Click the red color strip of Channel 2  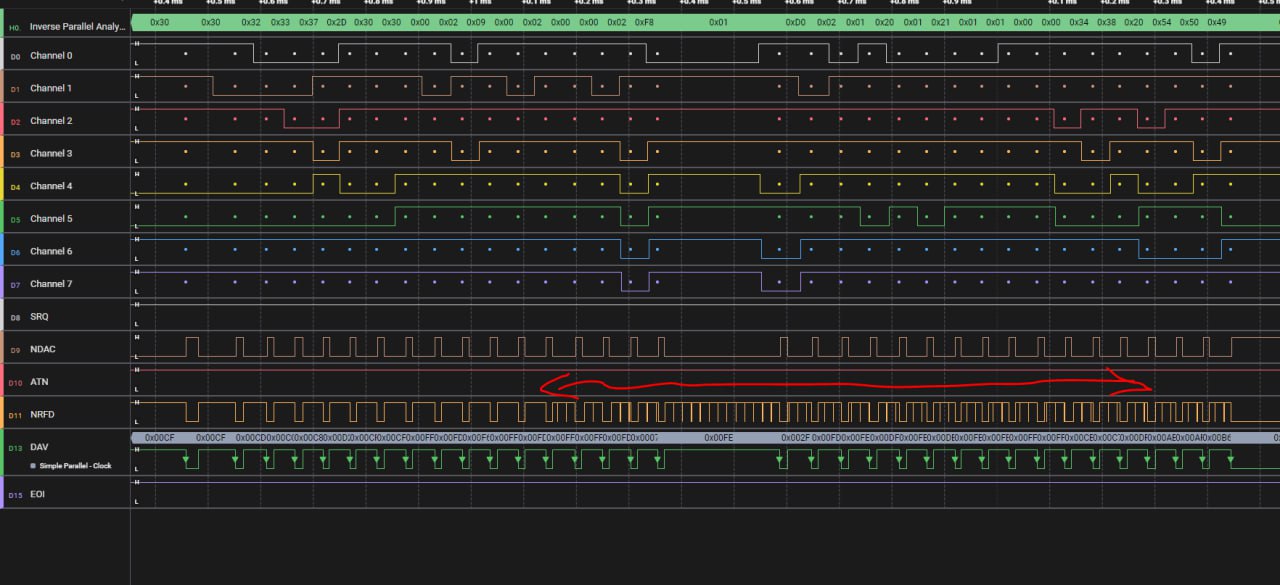[x=2, y=121]
